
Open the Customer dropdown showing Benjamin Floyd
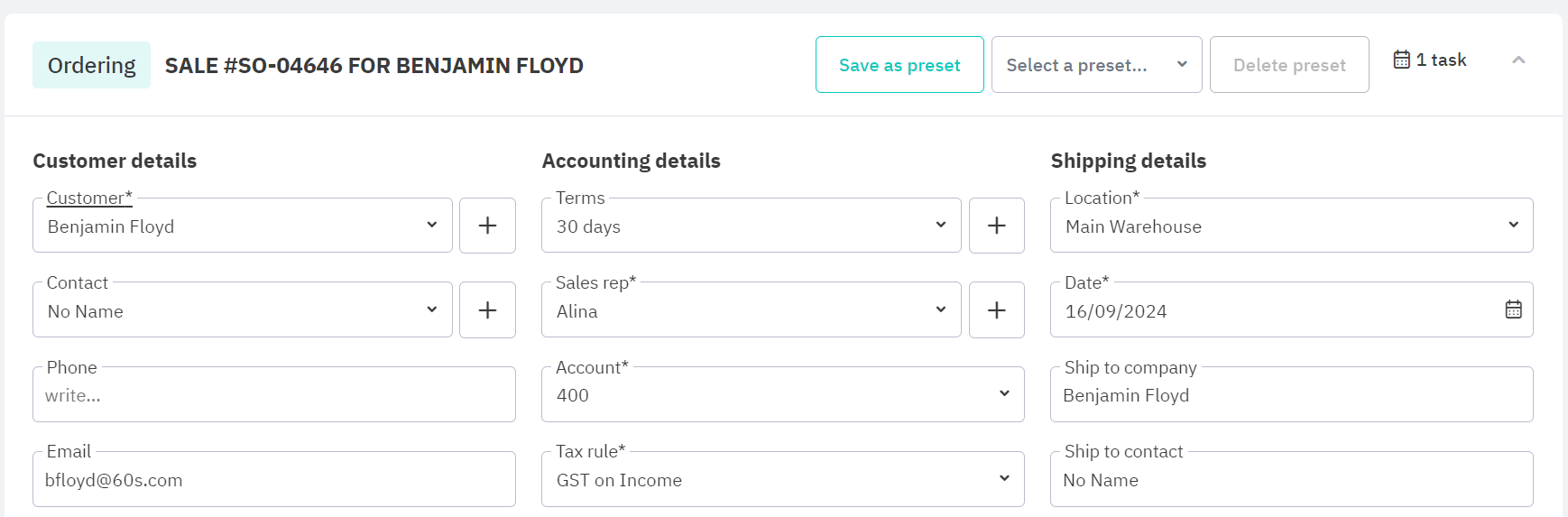242,226
